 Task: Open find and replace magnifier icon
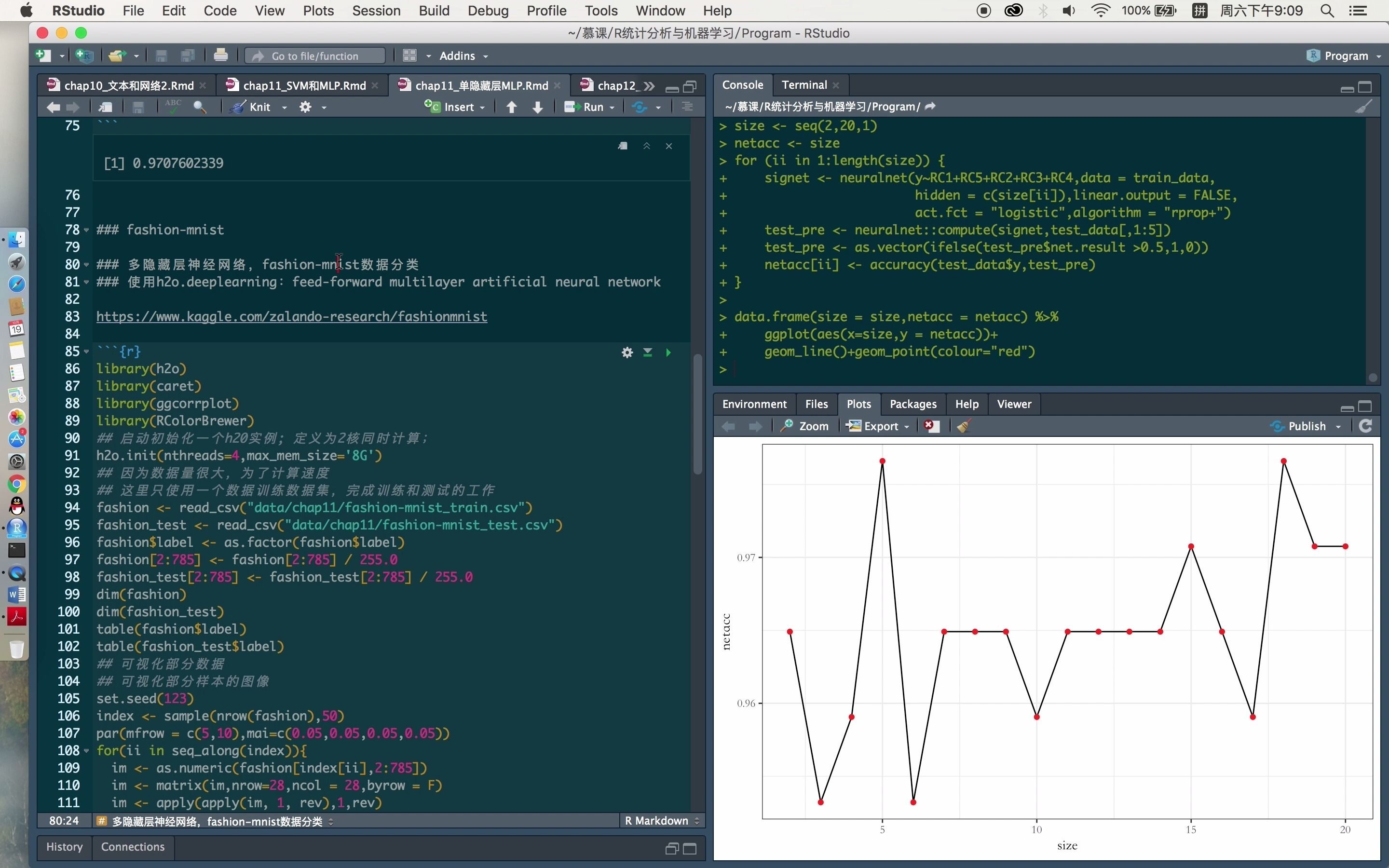pyautogui.click(x=200, y=107)
